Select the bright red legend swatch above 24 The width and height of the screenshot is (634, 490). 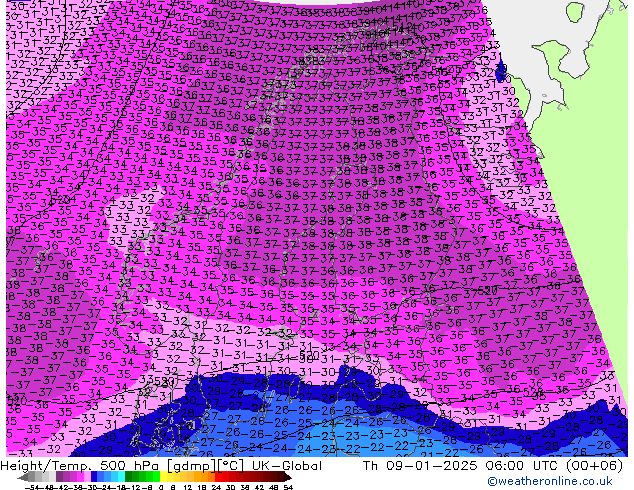[218, 477]
